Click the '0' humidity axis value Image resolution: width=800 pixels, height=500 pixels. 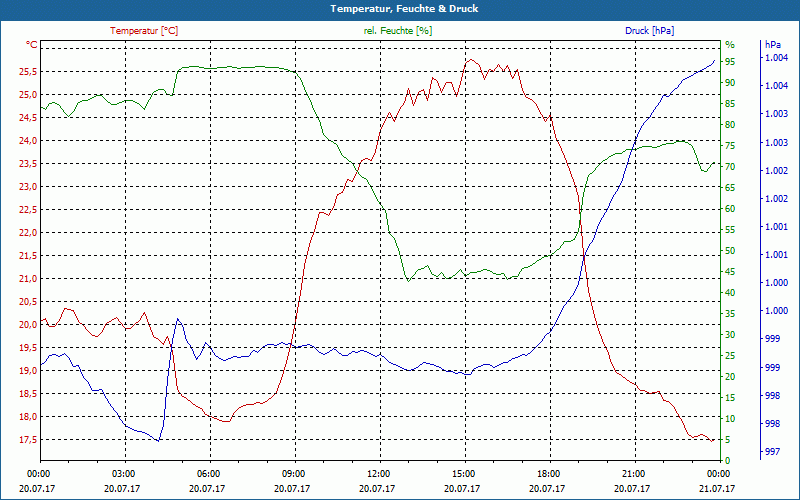[x=728, y=461]
